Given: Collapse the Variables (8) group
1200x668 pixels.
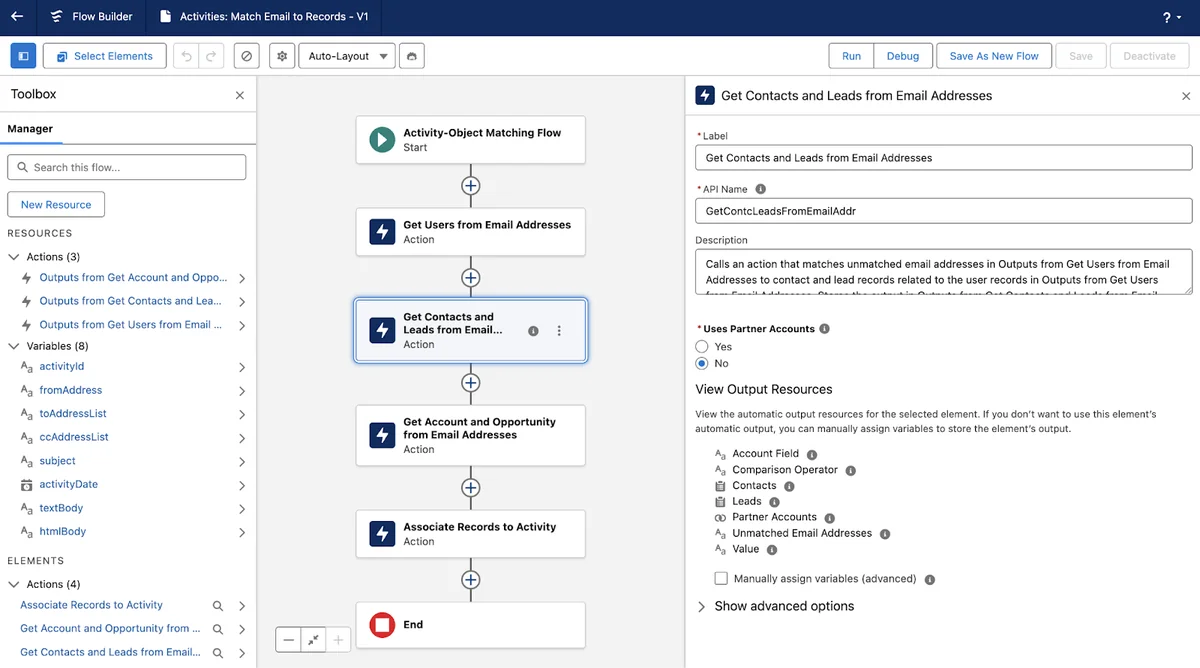Looking at the screenshot, I should tap(14, 346).
